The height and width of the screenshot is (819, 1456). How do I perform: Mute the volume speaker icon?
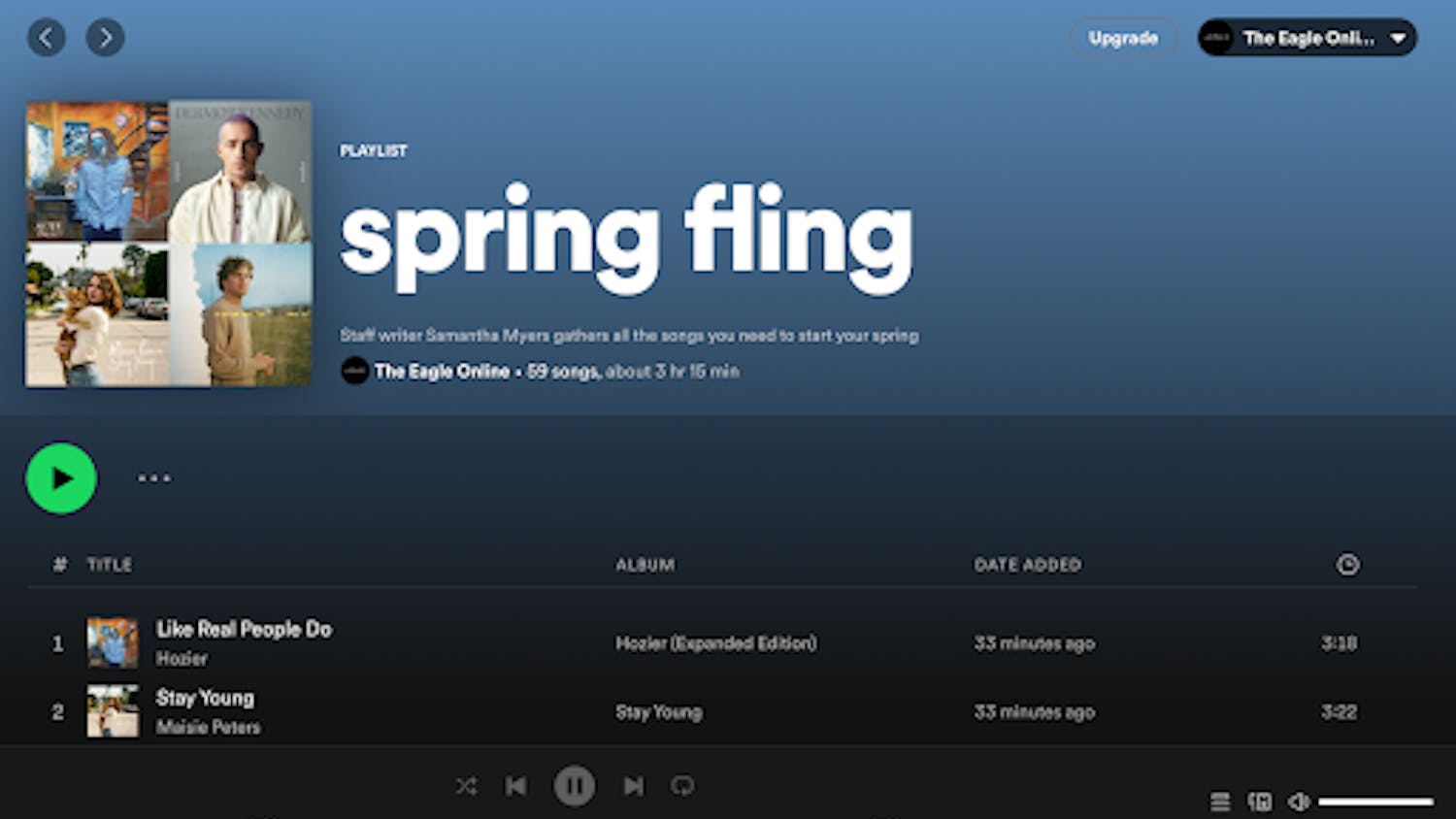1298,802
